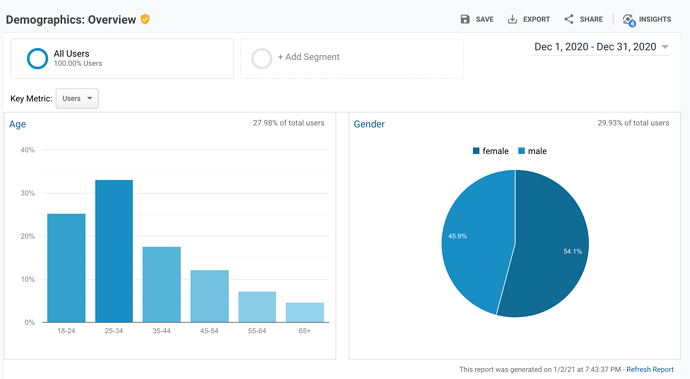
Task: Click the Key Metric: label
Action: (x=31, y=99)
